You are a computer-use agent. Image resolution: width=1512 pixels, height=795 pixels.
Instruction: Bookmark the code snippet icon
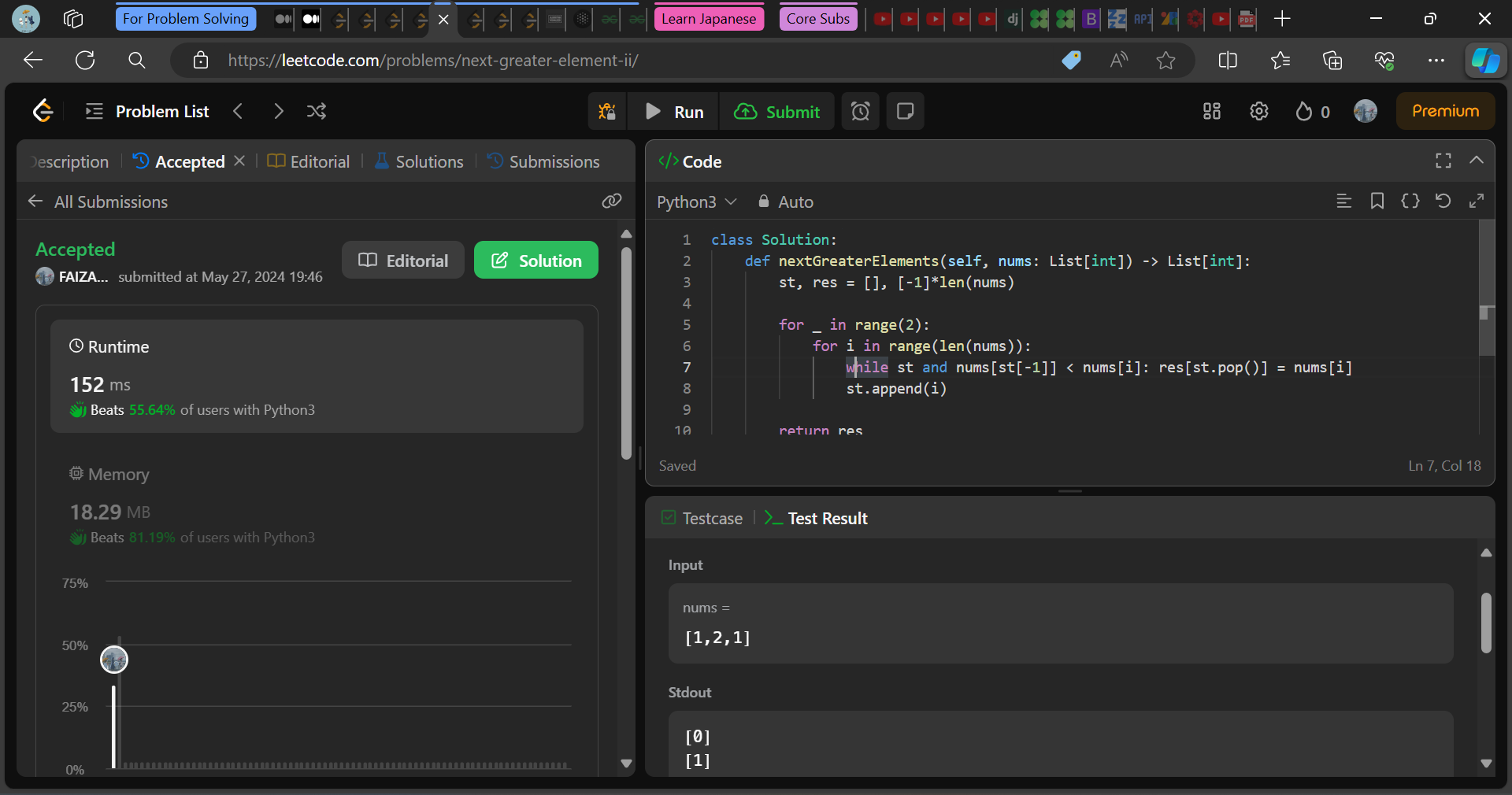(1377, 202)
